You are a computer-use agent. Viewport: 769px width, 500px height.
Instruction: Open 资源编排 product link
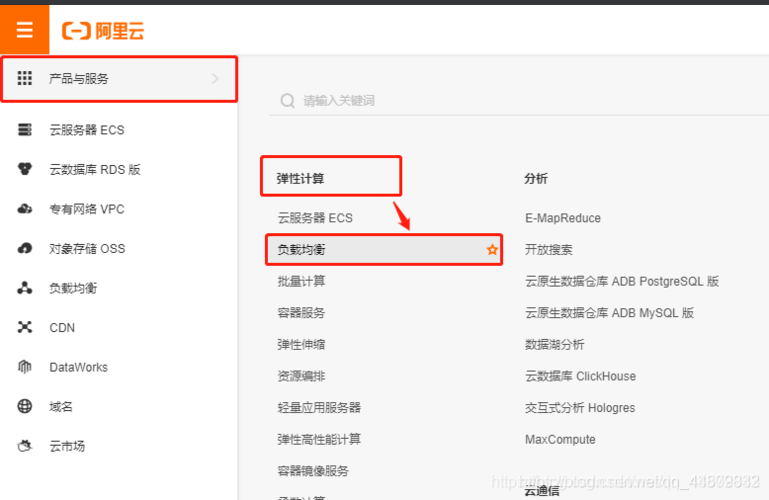301,376
